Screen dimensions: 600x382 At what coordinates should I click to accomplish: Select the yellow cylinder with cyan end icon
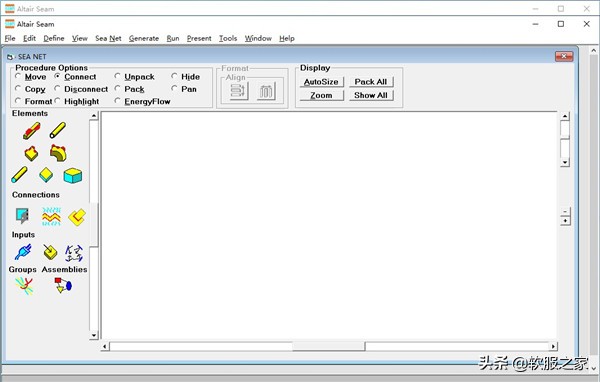pyautogui.click(x=19, y=175)
